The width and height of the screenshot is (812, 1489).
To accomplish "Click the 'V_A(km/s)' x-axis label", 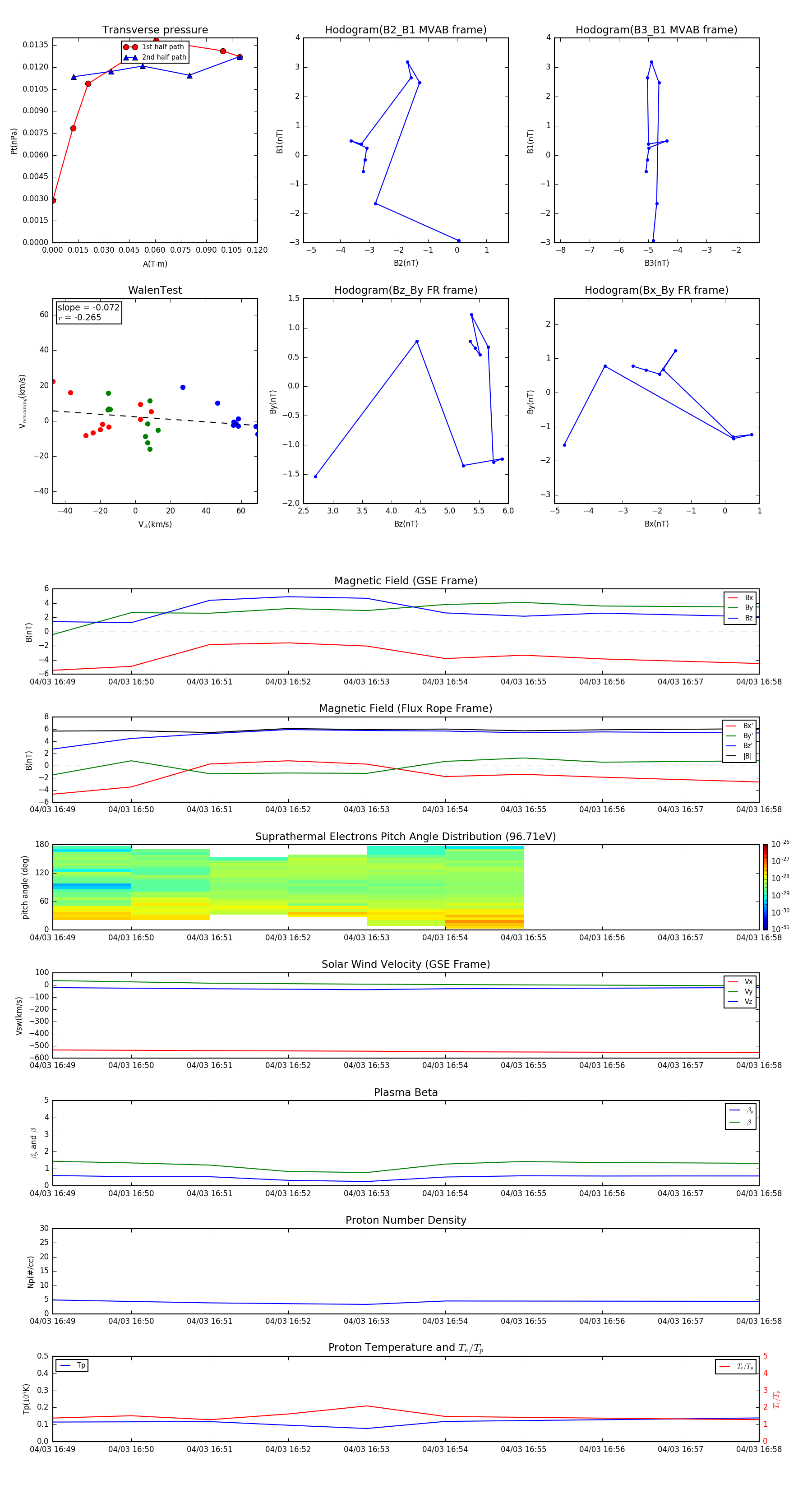I will pyautogui.click(x=155, y=524).
